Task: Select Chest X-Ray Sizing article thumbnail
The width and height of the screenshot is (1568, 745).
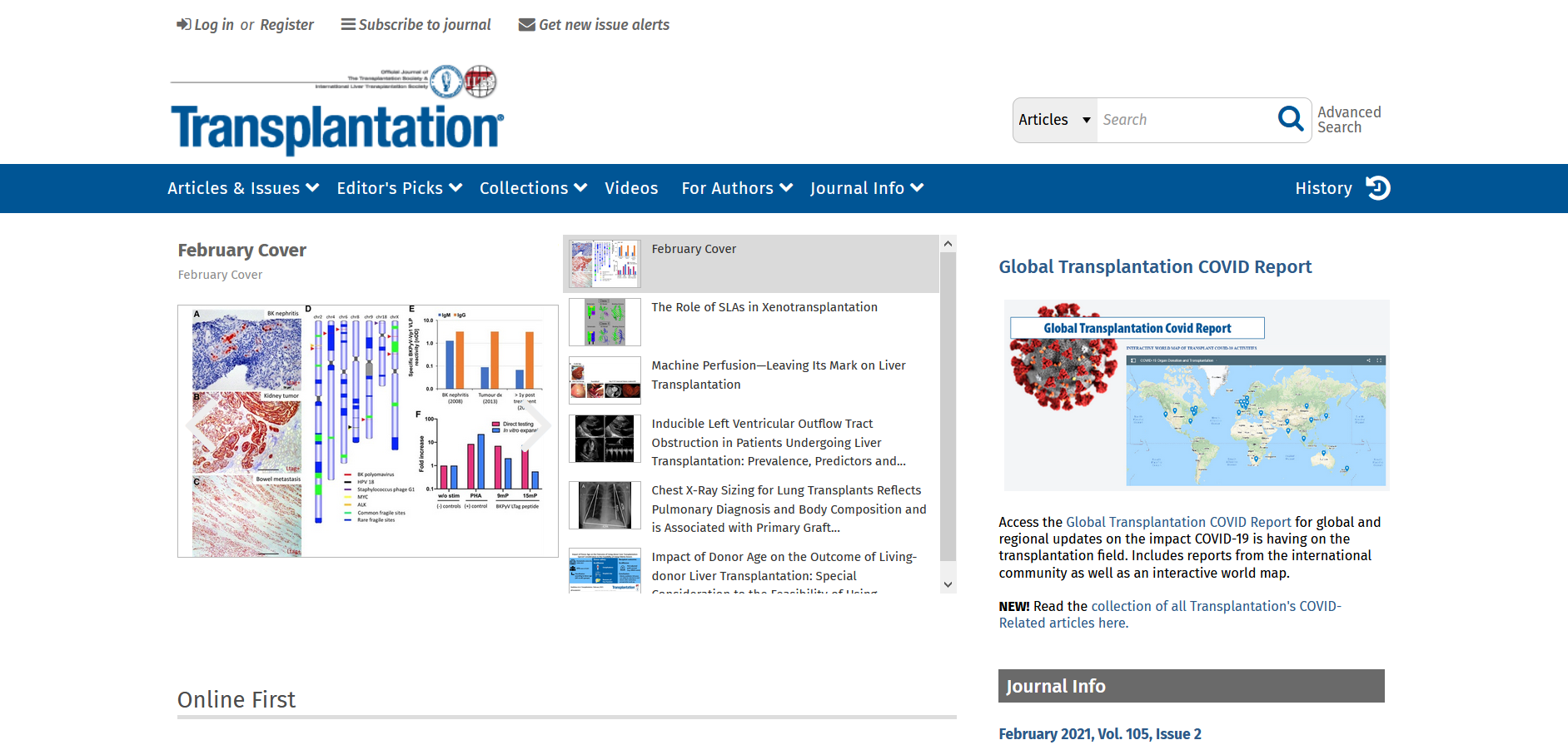Action: (605, 505)
